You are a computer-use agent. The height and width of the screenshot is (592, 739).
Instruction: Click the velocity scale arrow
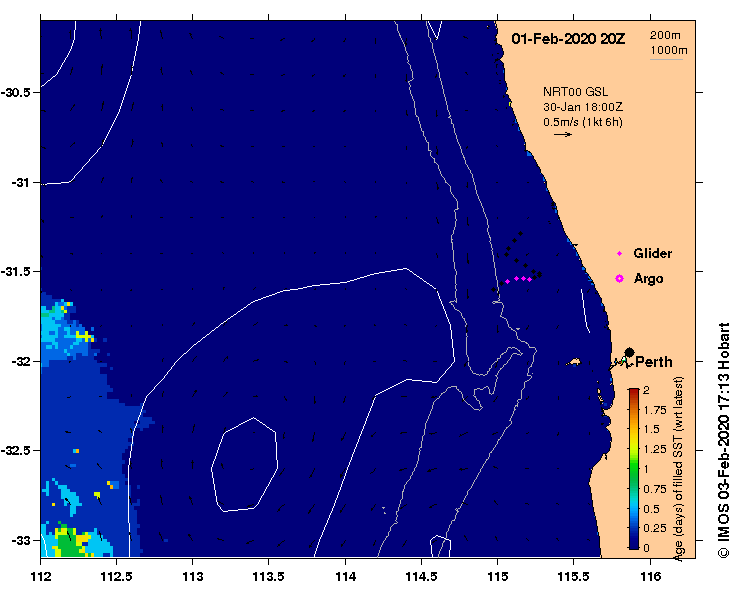click(563, 134)
